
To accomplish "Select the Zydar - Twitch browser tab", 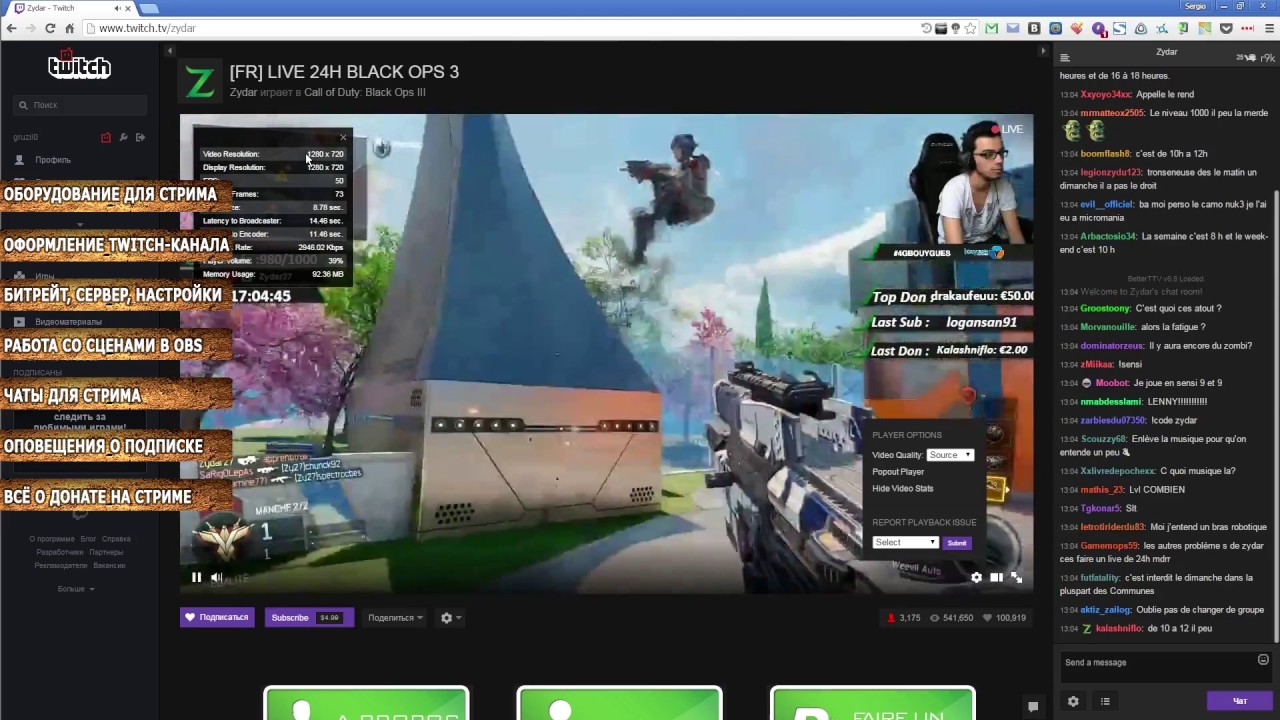I will [x=72, y=8].
